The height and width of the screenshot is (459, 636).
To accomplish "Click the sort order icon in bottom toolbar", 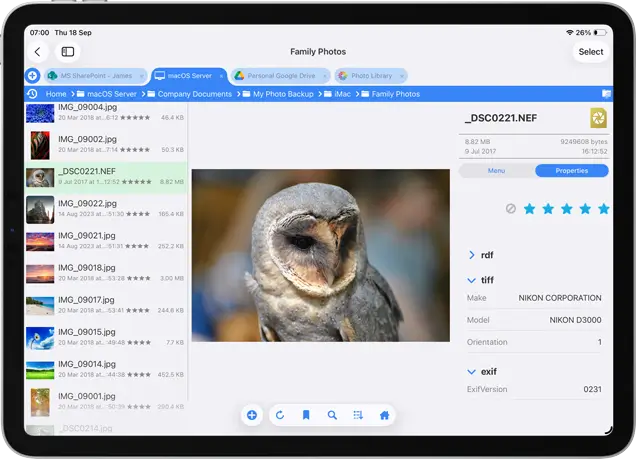I will coord(358,415).
